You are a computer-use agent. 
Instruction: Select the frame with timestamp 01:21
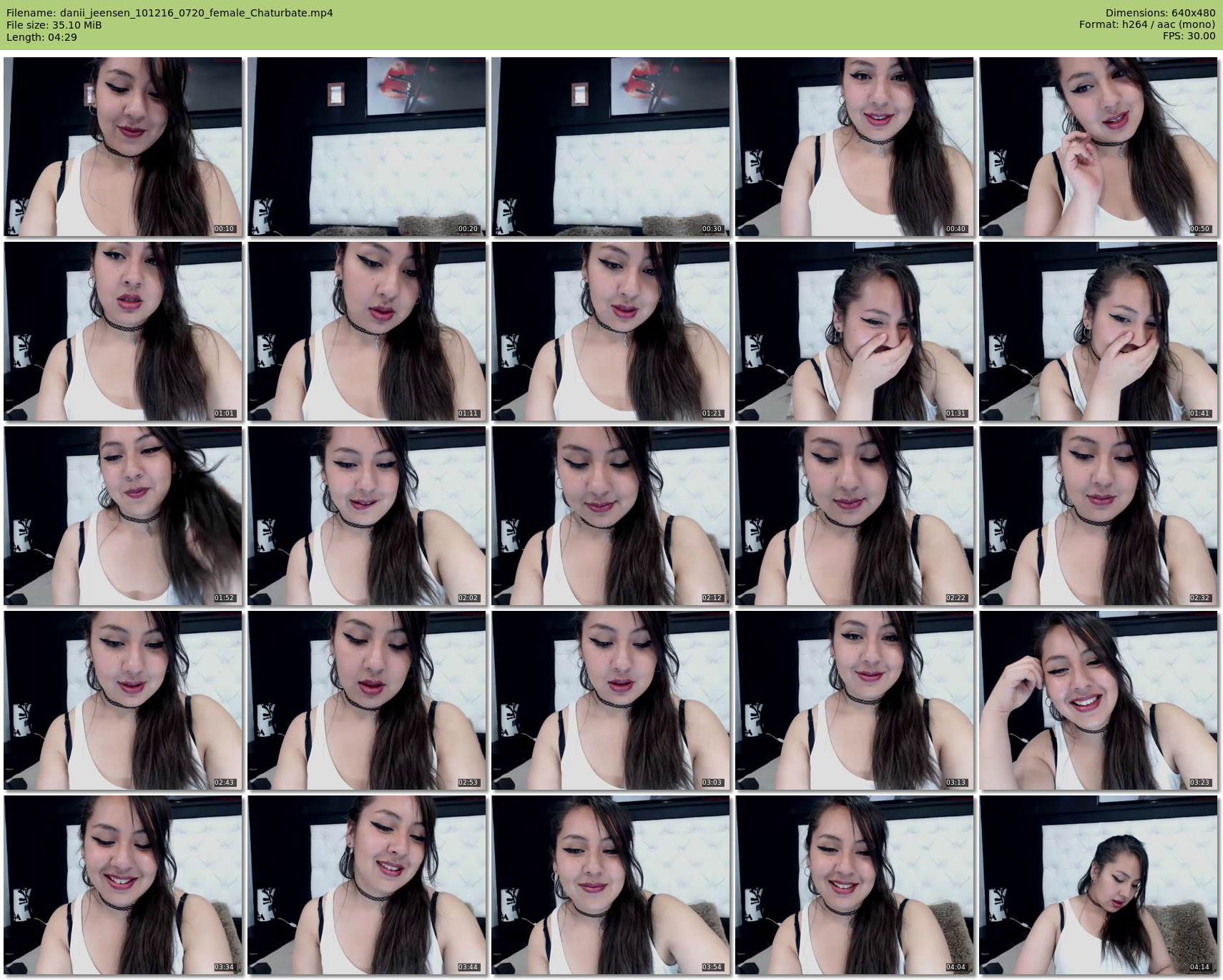(611, 331)
